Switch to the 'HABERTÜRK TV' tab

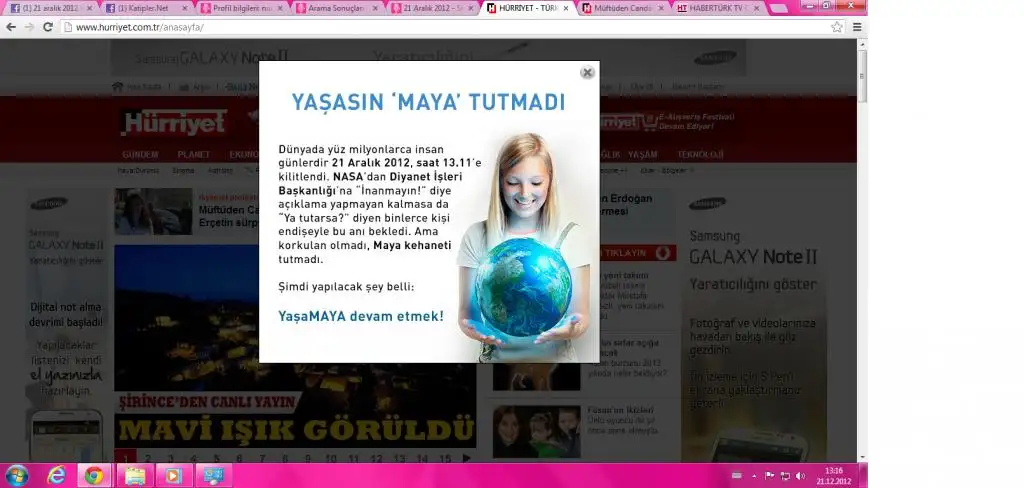(x=718, y=8)
